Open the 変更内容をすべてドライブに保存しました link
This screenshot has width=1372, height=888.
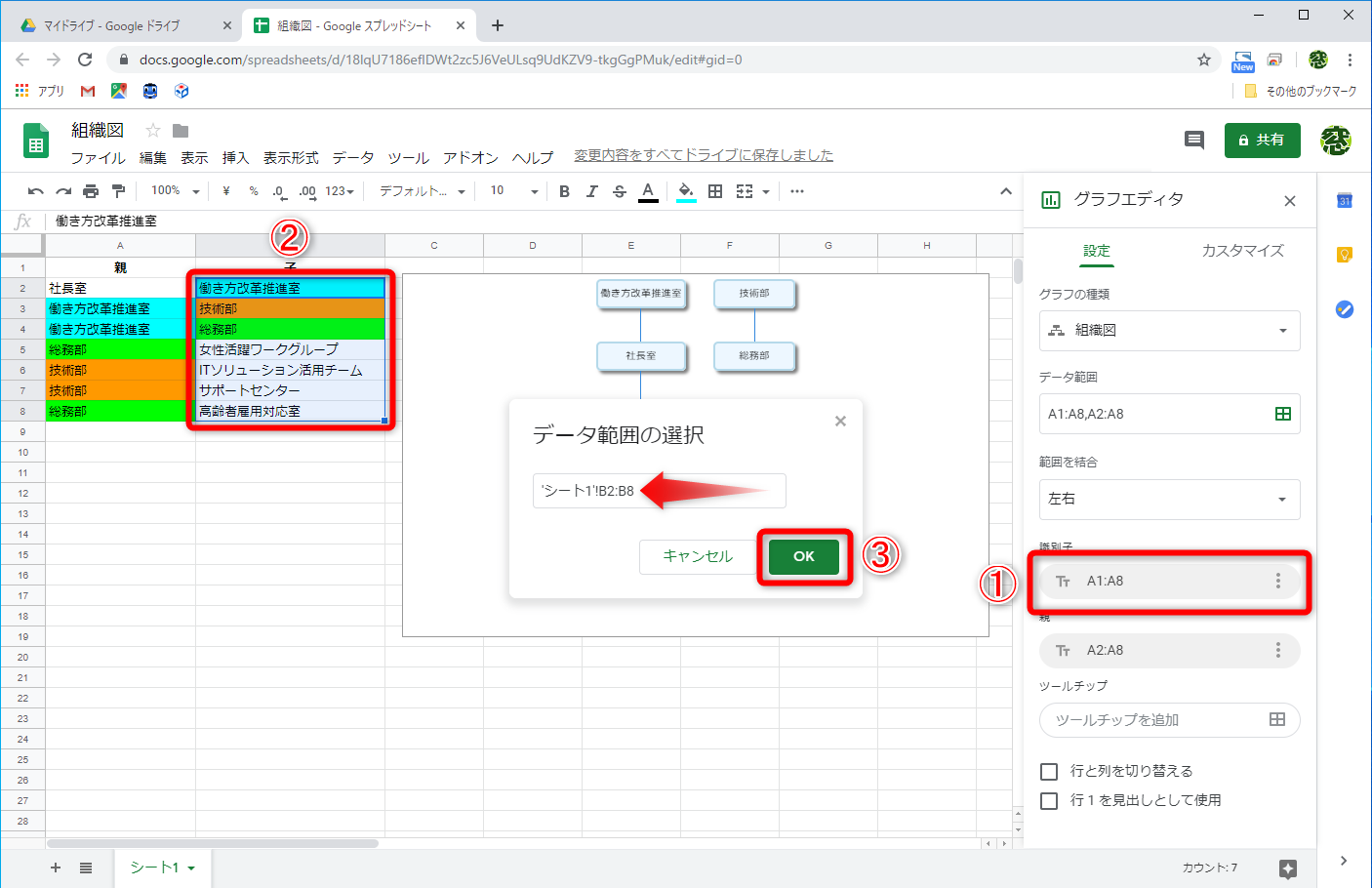[704, 155]
